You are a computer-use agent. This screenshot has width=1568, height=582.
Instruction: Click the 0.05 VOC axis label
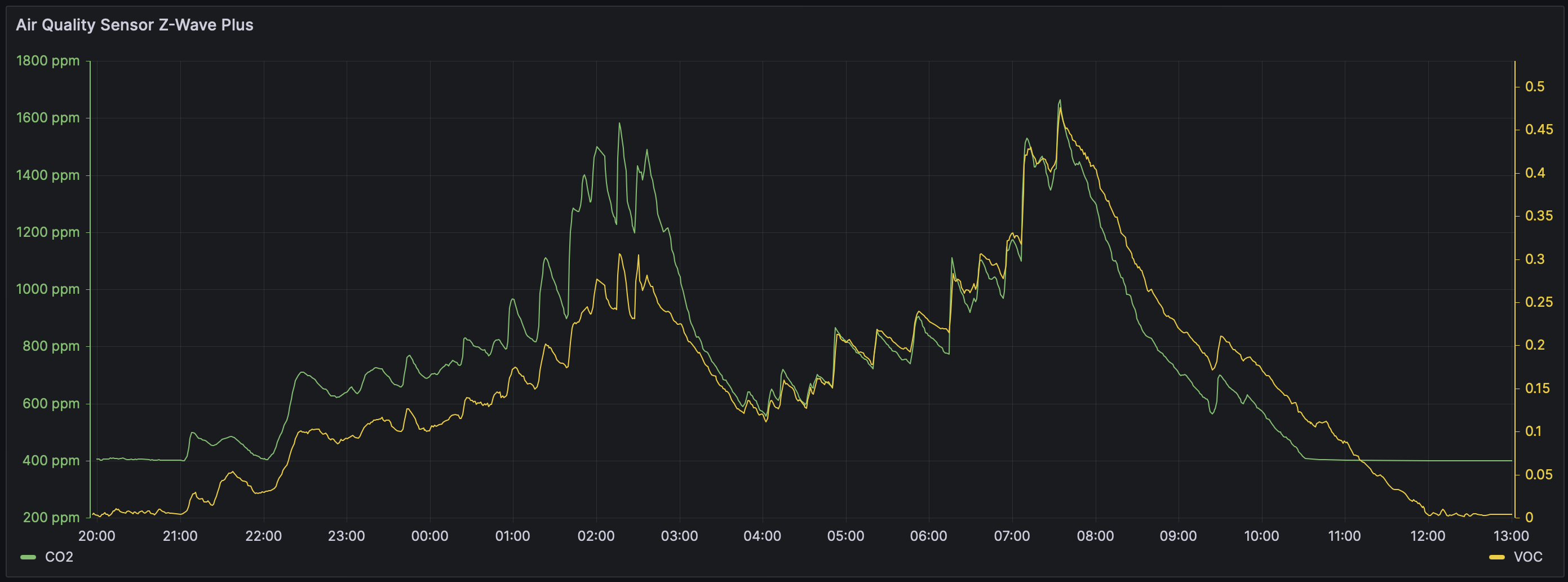(x=1539, y=475)
